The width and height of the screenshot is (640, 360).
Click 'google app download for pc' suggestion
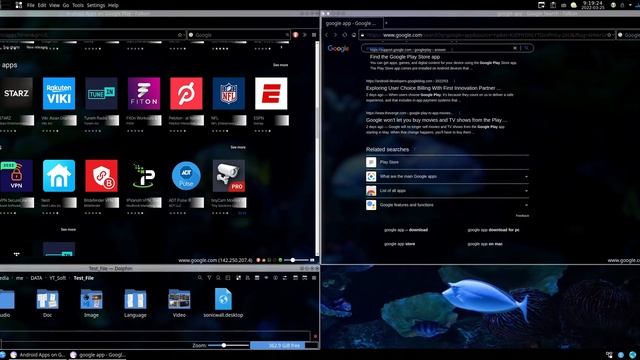point(493,230)
